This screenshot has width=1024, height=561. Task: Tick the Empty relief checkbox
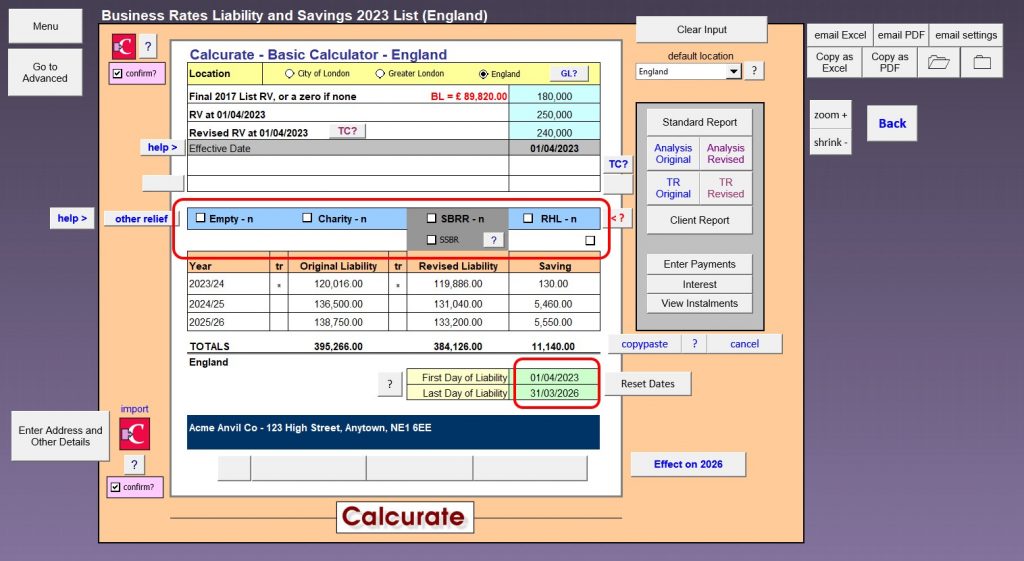201,218
